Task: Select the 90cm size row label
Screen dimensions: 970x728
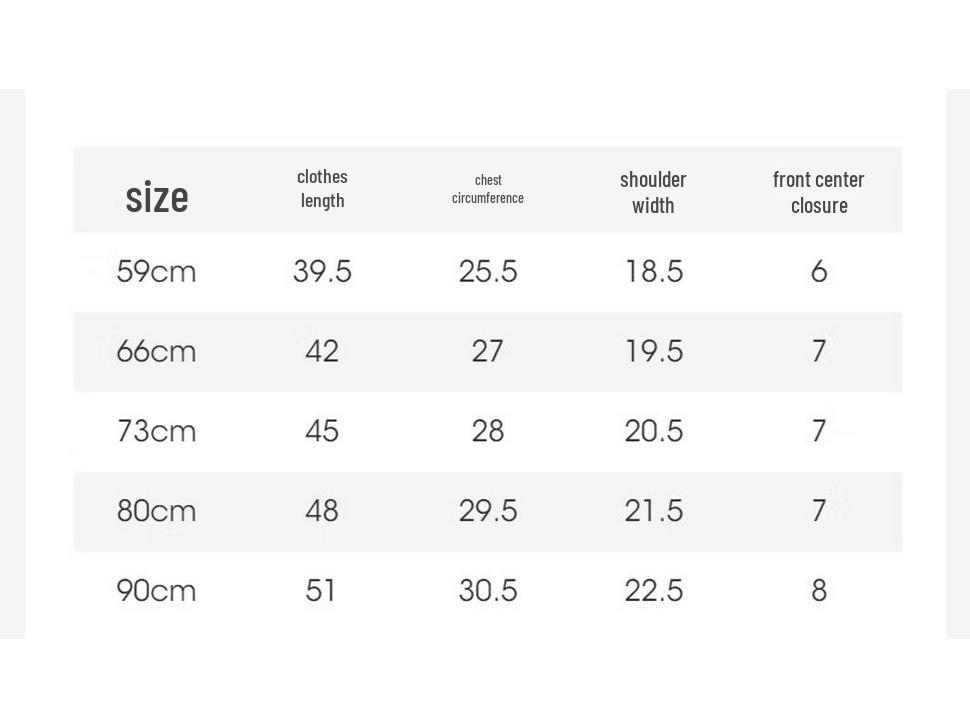Action: [x=157, y=591]
